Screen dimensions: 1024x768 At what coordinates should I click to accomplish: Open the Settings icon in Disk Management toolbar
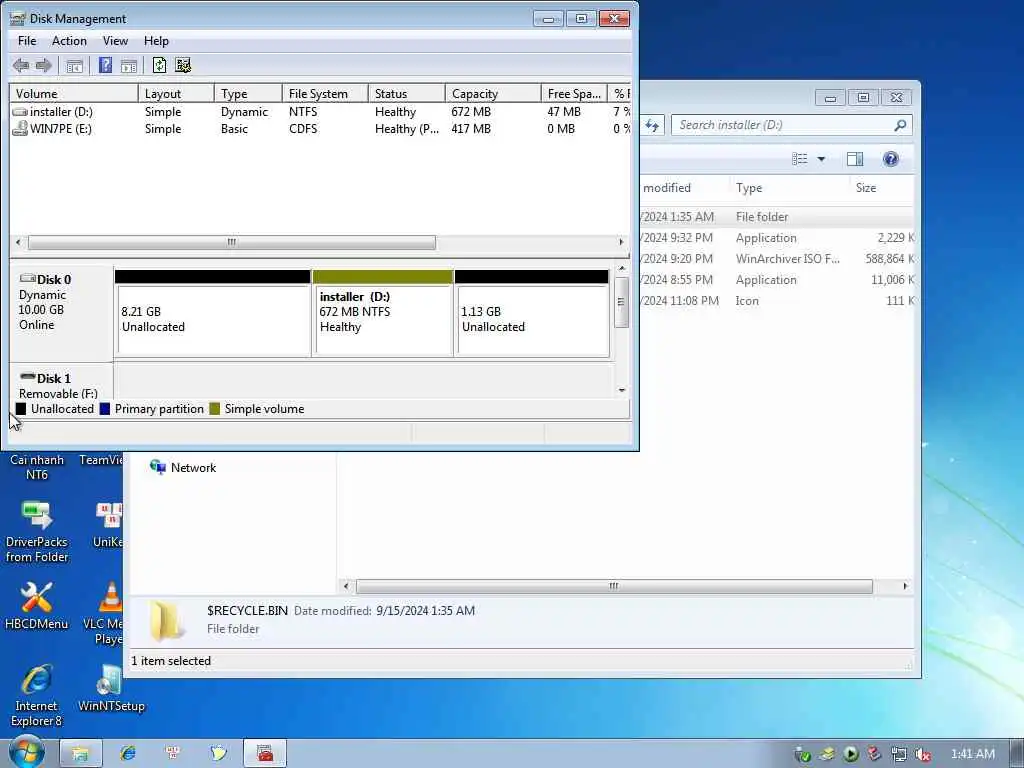(184, 65)
